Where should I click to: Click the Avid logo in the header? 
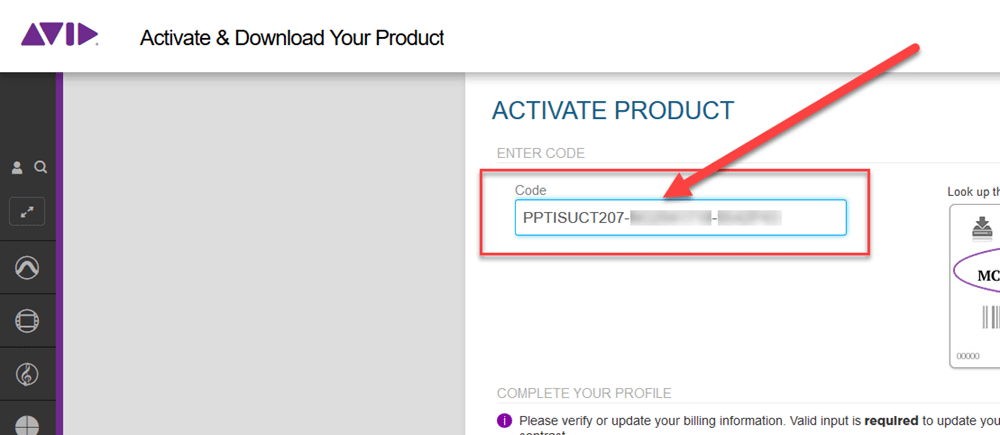tap(59, 37)
